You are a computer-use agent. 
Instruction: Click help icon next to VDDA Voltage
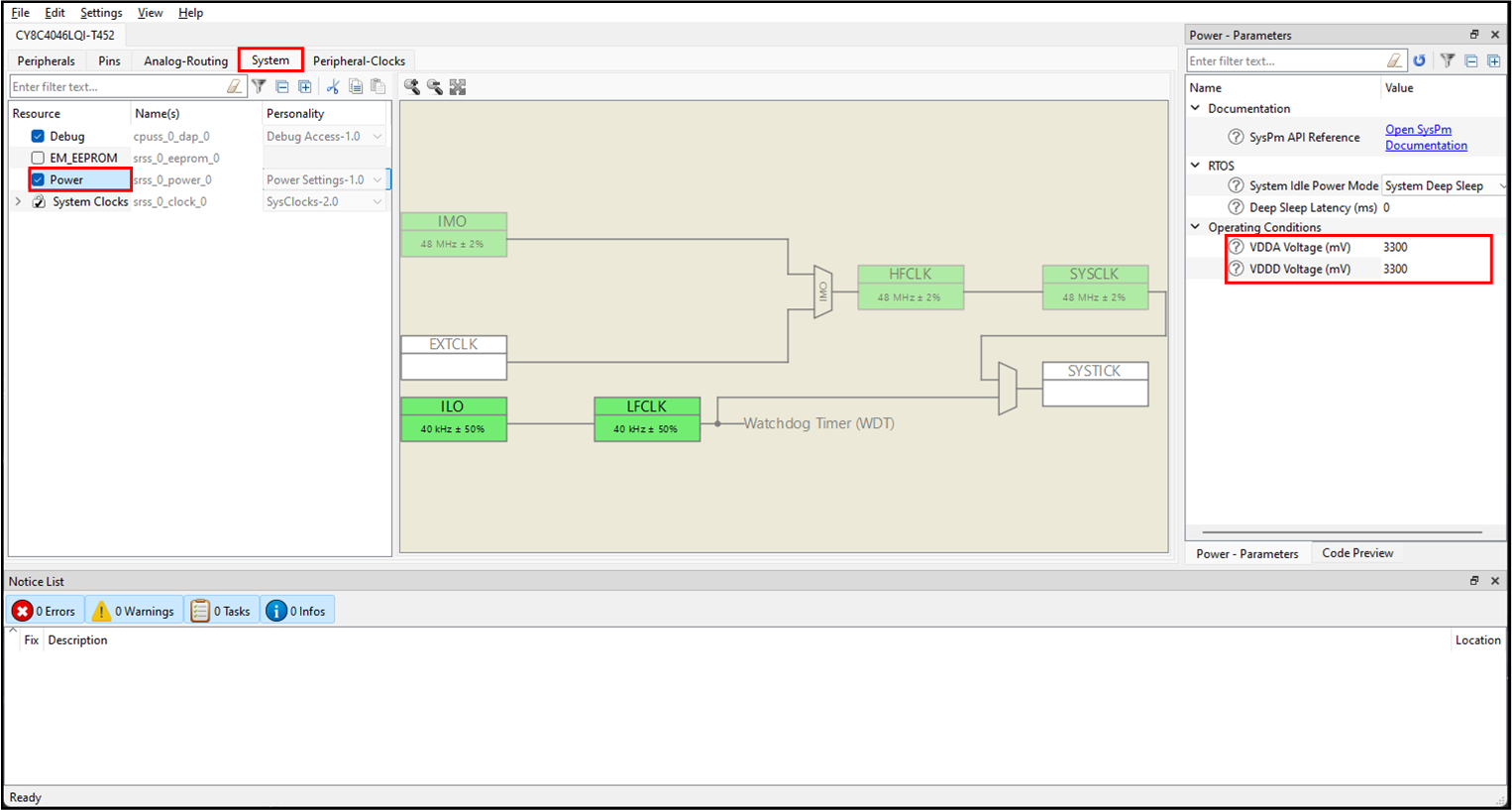click(1236, 247)
